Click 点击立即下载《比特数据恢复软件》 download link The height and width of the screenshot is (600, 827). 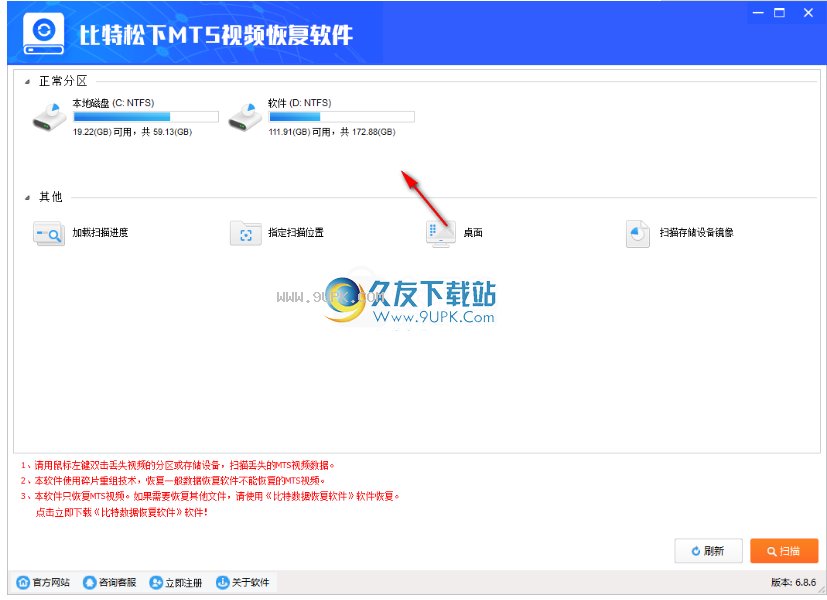click(x=122, y=512)
